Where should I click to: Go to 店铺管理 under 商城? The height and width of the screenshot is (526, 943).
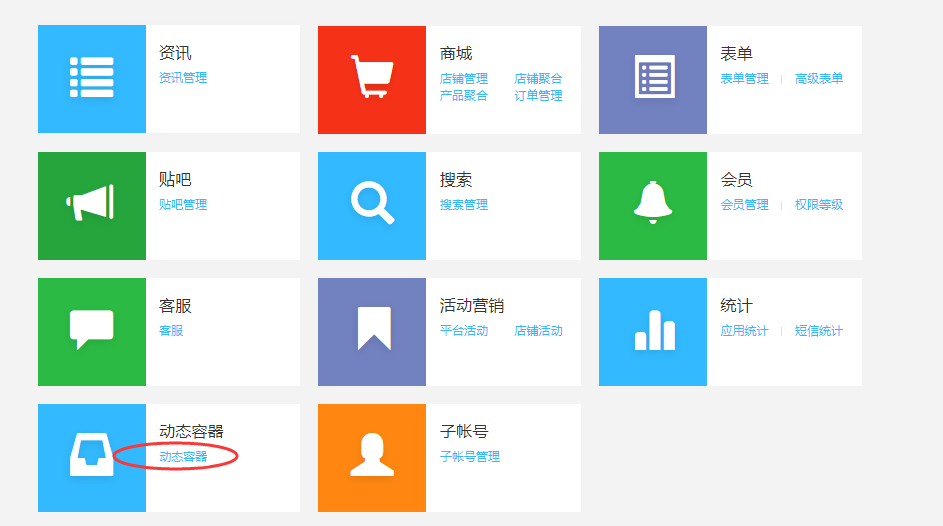click(x=464, y=78)
